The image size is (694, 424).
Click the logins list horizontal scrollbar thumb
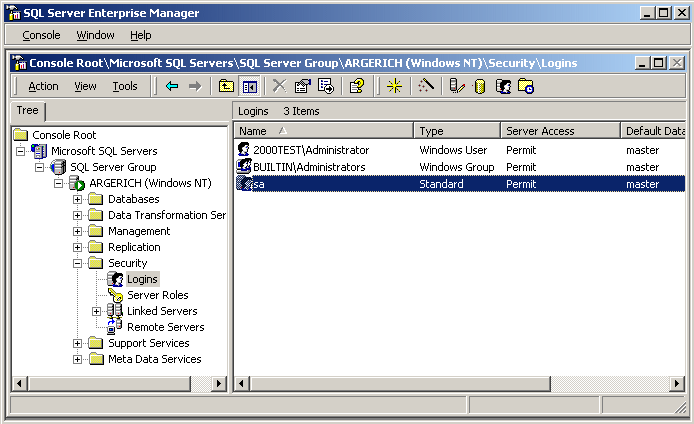click(400, 383)
